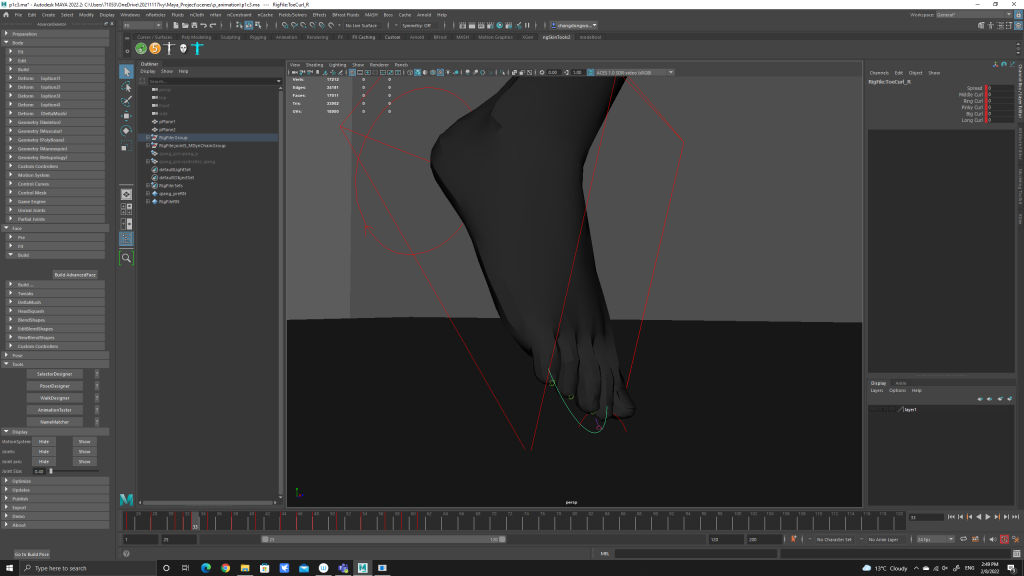Toggle layer1 visibility box
The height and width of the screenshot is (576, 1024).
[x=875, y=410]
